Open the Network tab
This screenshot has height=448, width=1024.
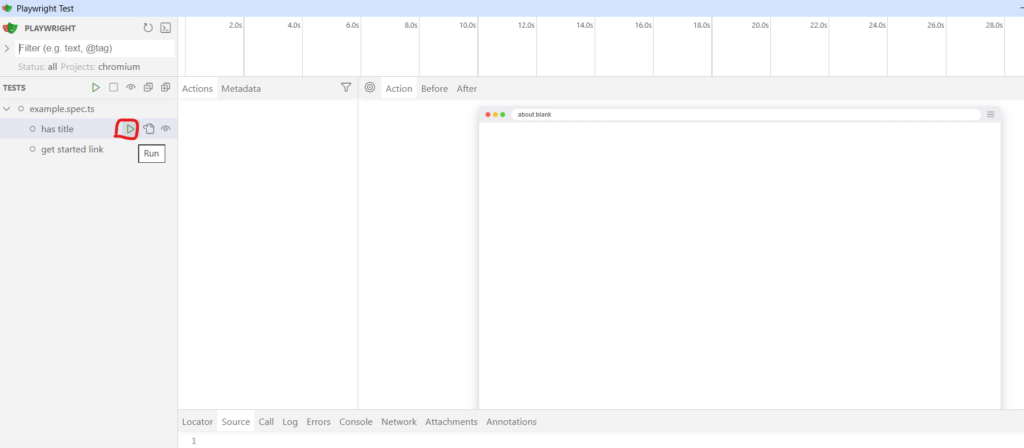pos(399,422)
